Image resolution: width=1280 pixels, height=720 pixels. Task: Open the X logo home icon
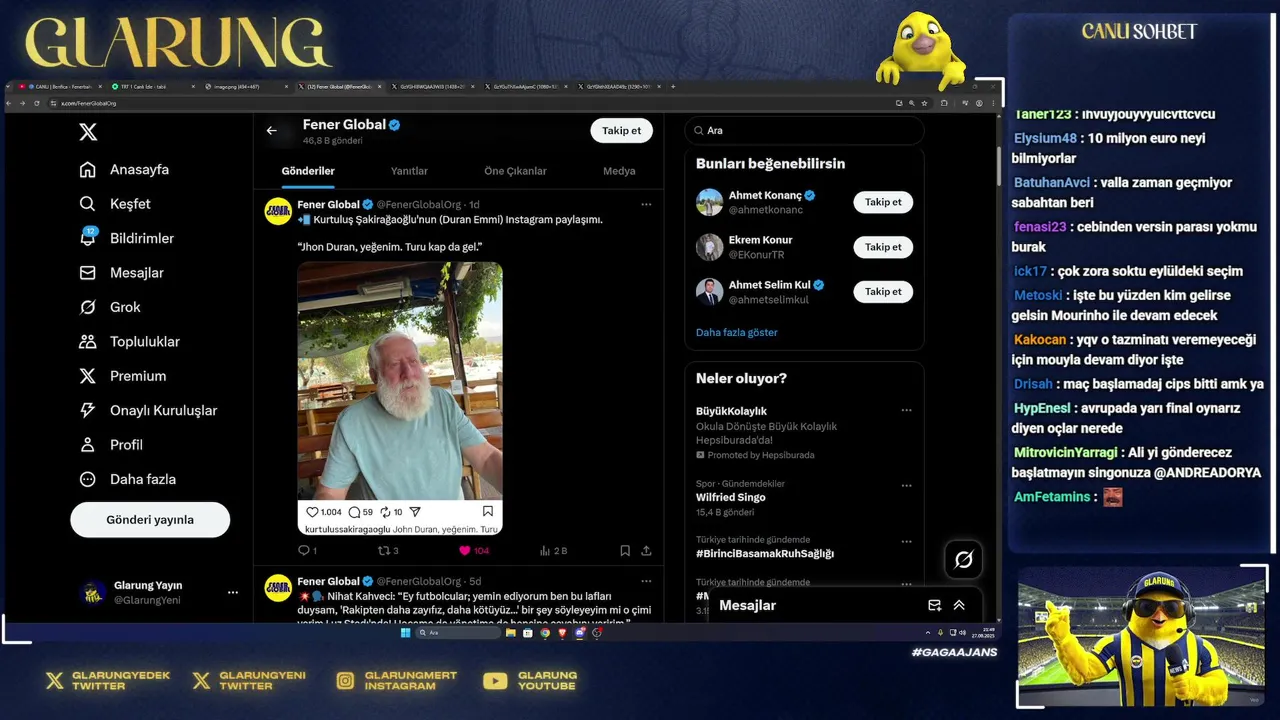(x=88, y=132)
